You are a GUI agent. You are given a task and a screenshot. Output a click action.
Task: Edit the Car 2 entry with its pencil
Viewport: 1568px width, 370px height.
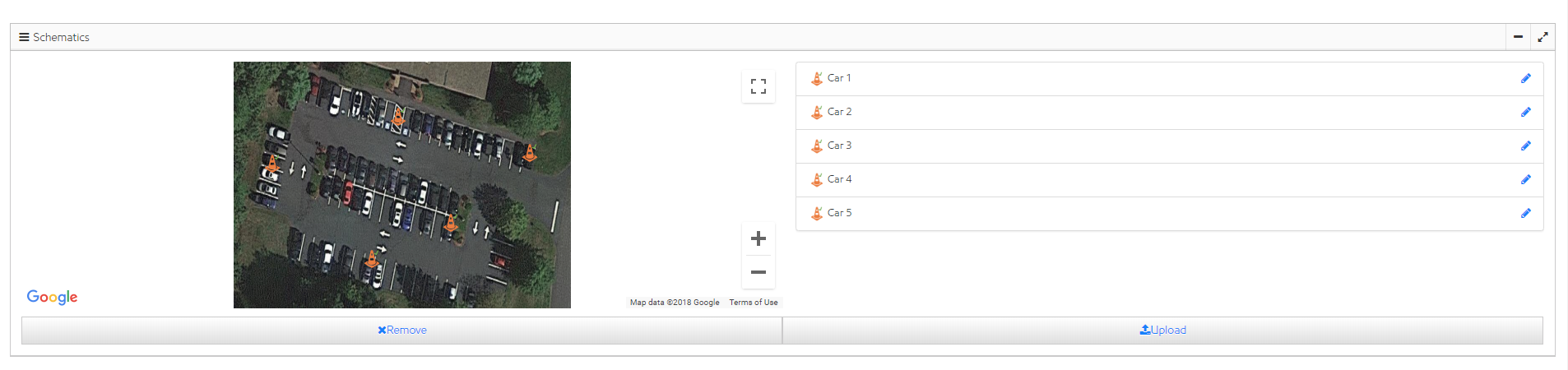[1525, 113]
